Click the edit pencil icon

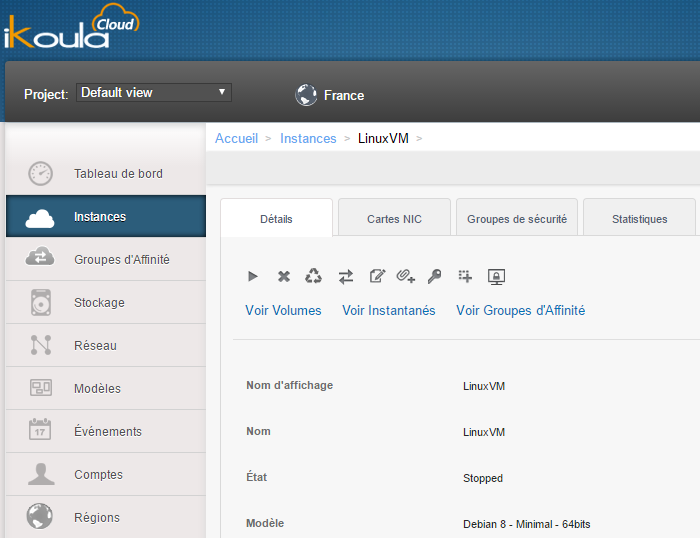(377, 276)
